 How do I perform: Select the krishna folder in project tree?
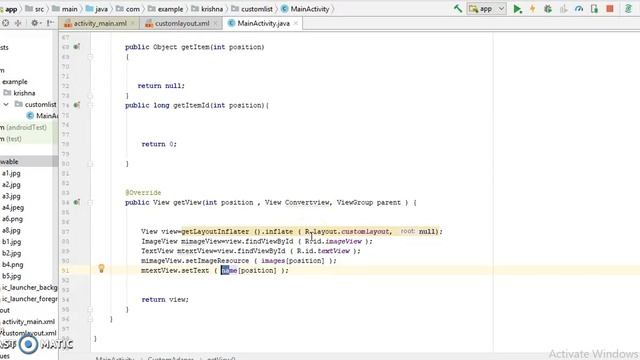pyautogui.click(x=20, y=93)
